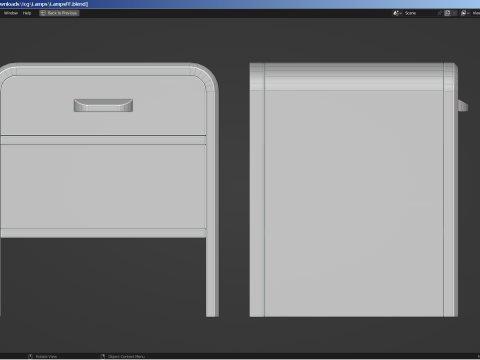Image resolution: width=480 pixels, height=360 pixels.
Task: Open the scene browse dropdown icon
Action: [397, 13]
